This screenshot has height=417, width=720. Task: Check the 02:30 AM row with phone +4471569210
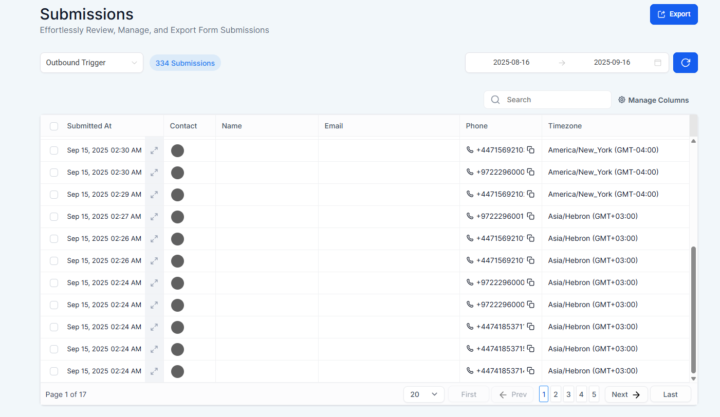(54, 151)
